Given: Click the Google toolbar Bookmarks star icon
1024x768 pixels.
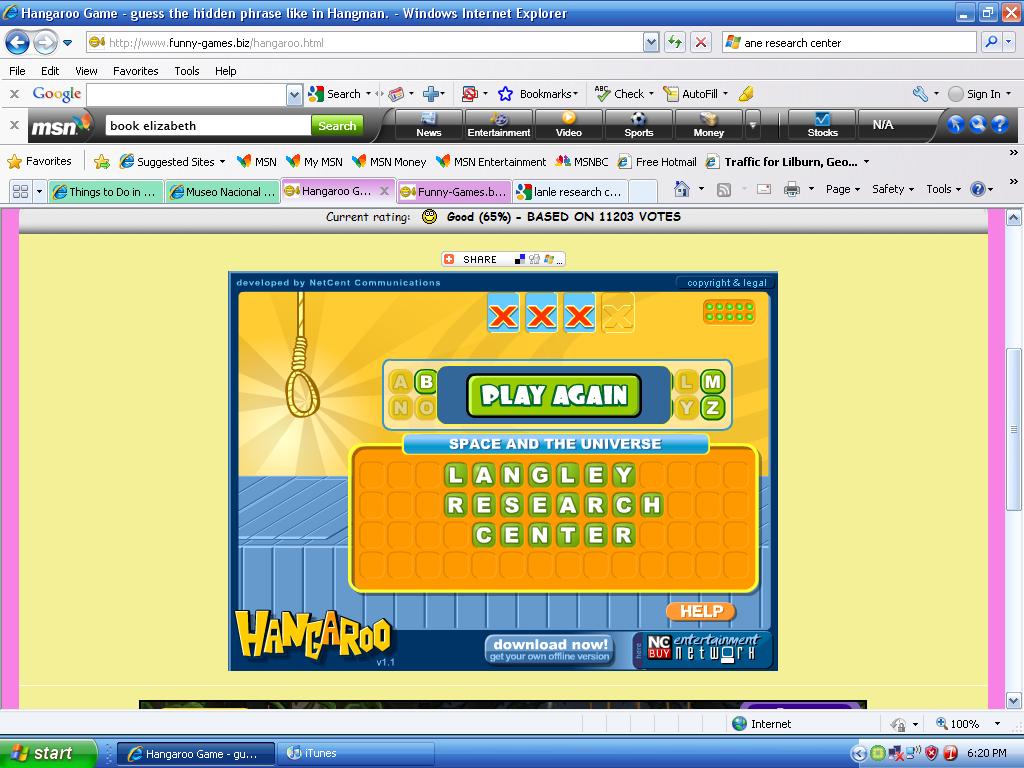Looking at the screenshot, I should tap(505, 94).
